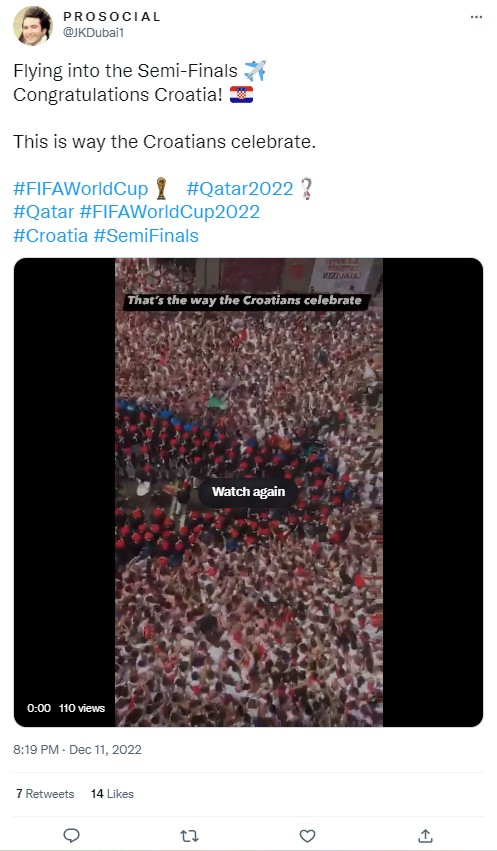497x851 pixels.
Task: Open the PROSOCIAL display name
Action: point(112,17)
